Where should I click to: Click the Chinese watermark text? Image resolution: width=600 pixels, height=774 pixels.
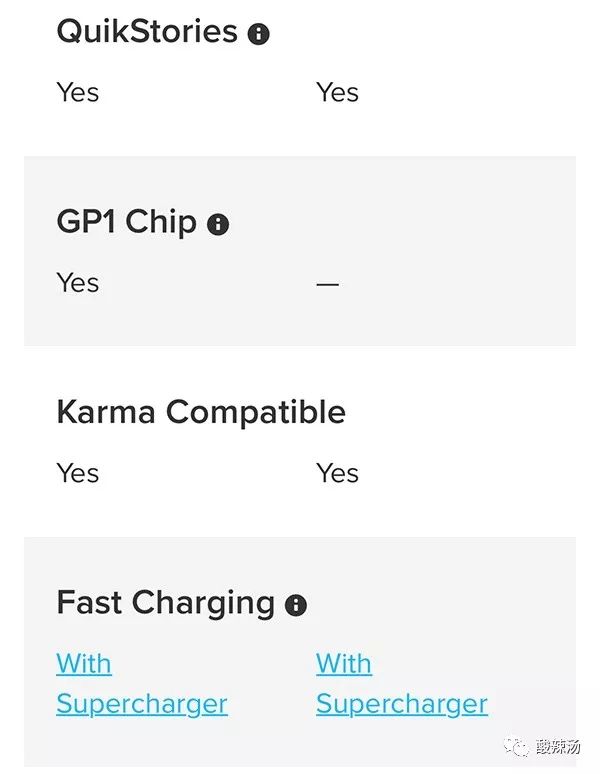coord(560,746)
